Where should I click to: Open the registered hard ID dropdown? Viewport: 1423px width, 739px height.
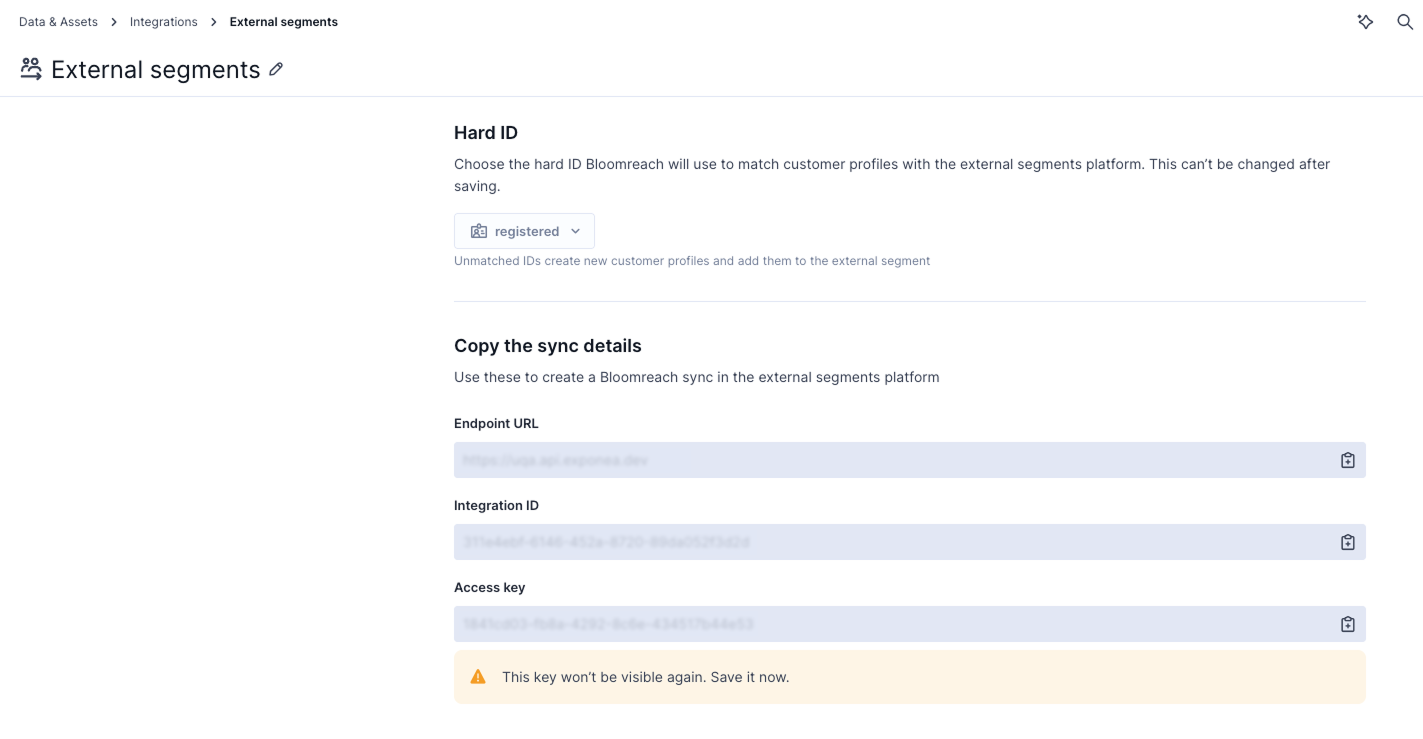point(524,231)
